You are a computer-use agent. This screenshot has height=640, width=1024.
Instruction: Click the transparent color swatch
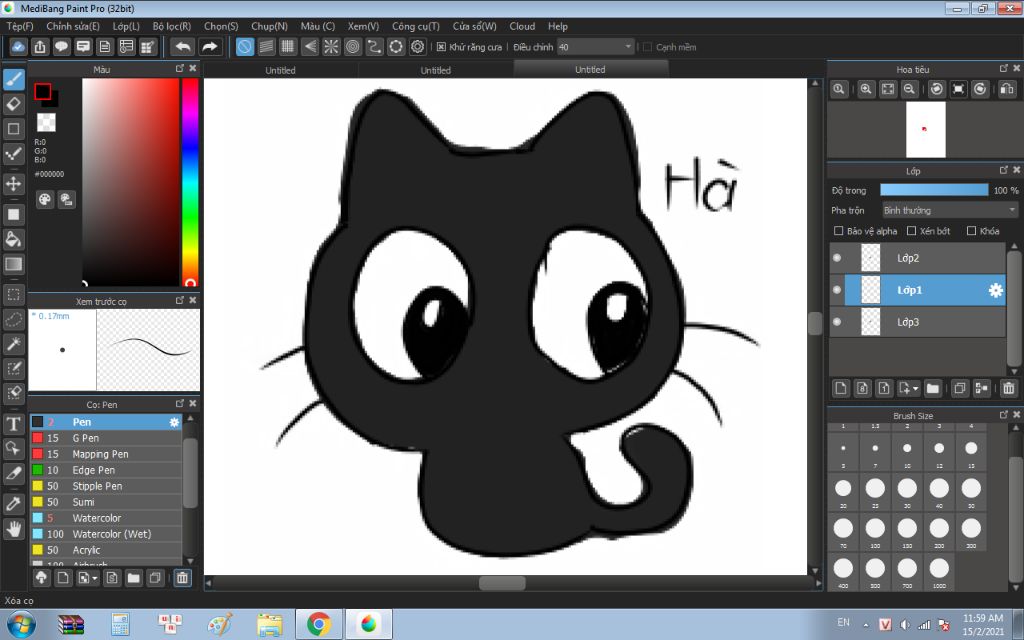[x=46, y=122]
